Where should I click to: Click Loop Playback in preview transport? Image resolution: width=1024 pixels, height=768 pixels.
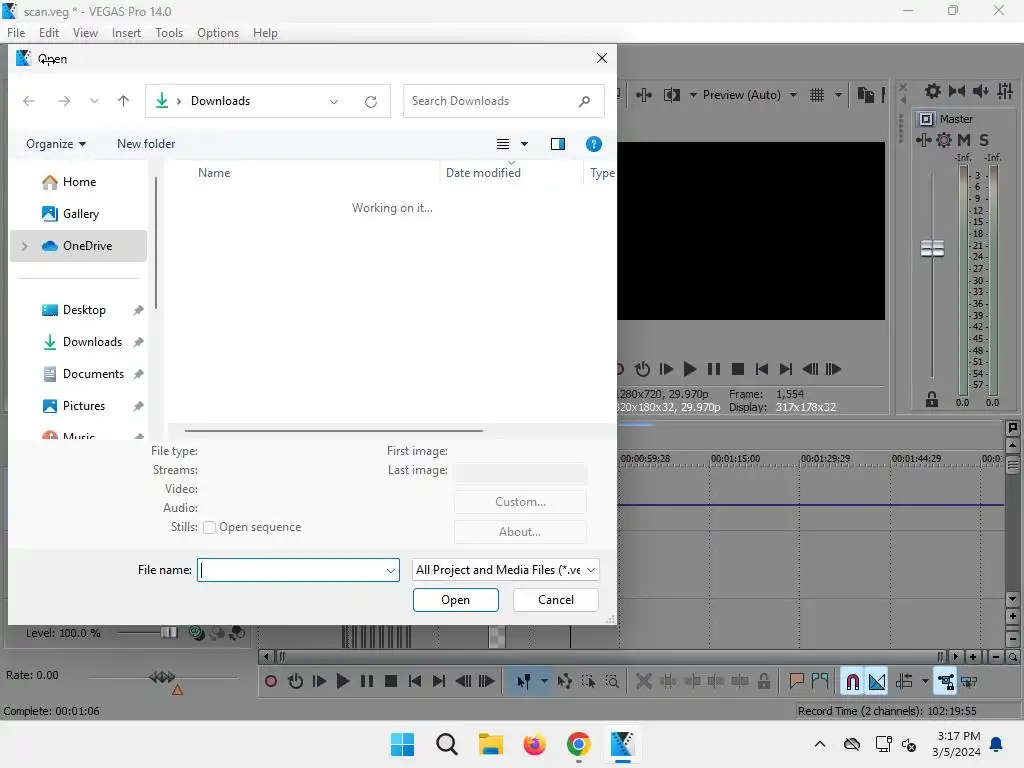pos(642,369)
